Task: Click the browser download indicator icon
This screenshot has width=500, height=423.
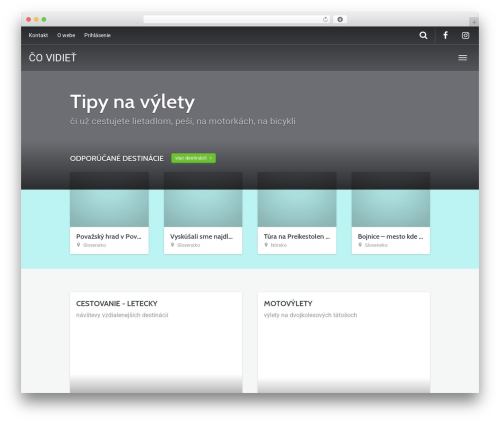Action: [340, 19]
